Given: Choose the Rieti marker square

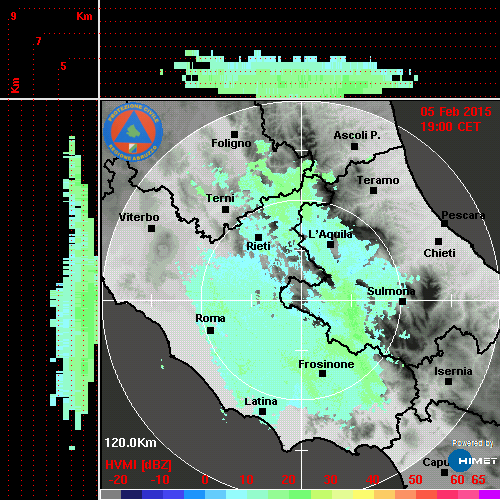Looking at the screenshot, I should tap(258, 237).
